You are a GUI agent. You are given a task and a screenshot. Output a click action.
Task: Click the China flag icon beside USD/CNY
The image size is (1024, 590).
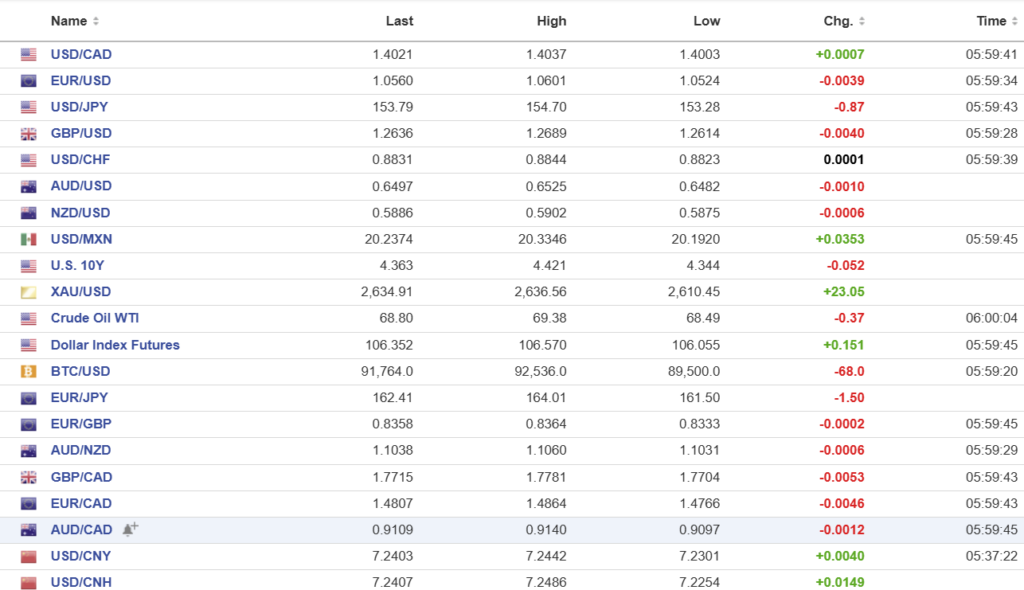[x=28, y=556]
